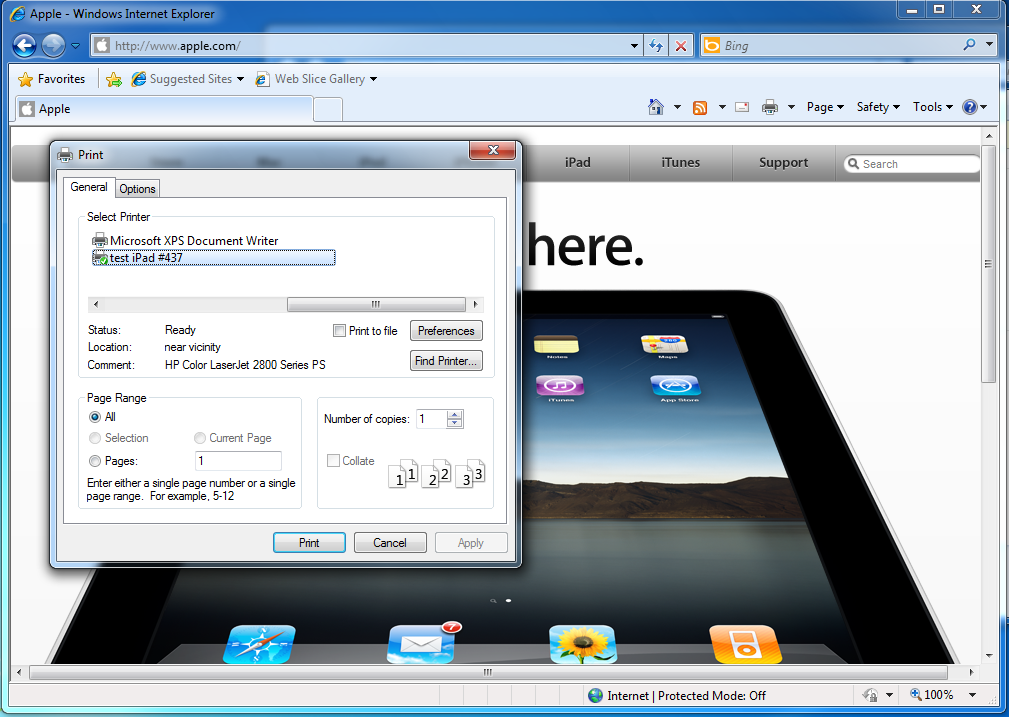Click the Read Mail icon in command bar
The image size is (1009, 717).
point(742,107)
